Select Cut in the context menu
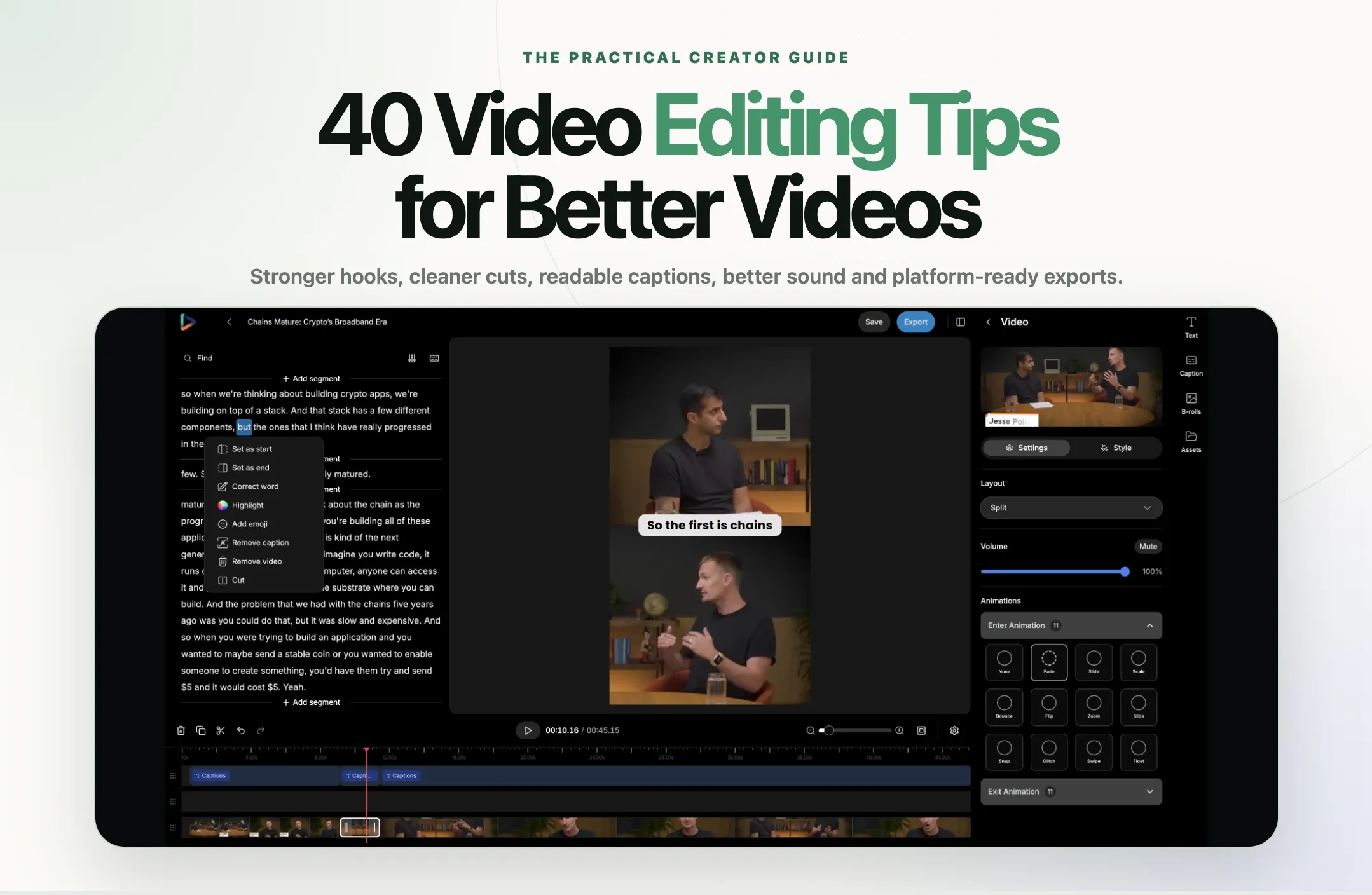Viewport: 1372px width, 895px height. [264, 580]
